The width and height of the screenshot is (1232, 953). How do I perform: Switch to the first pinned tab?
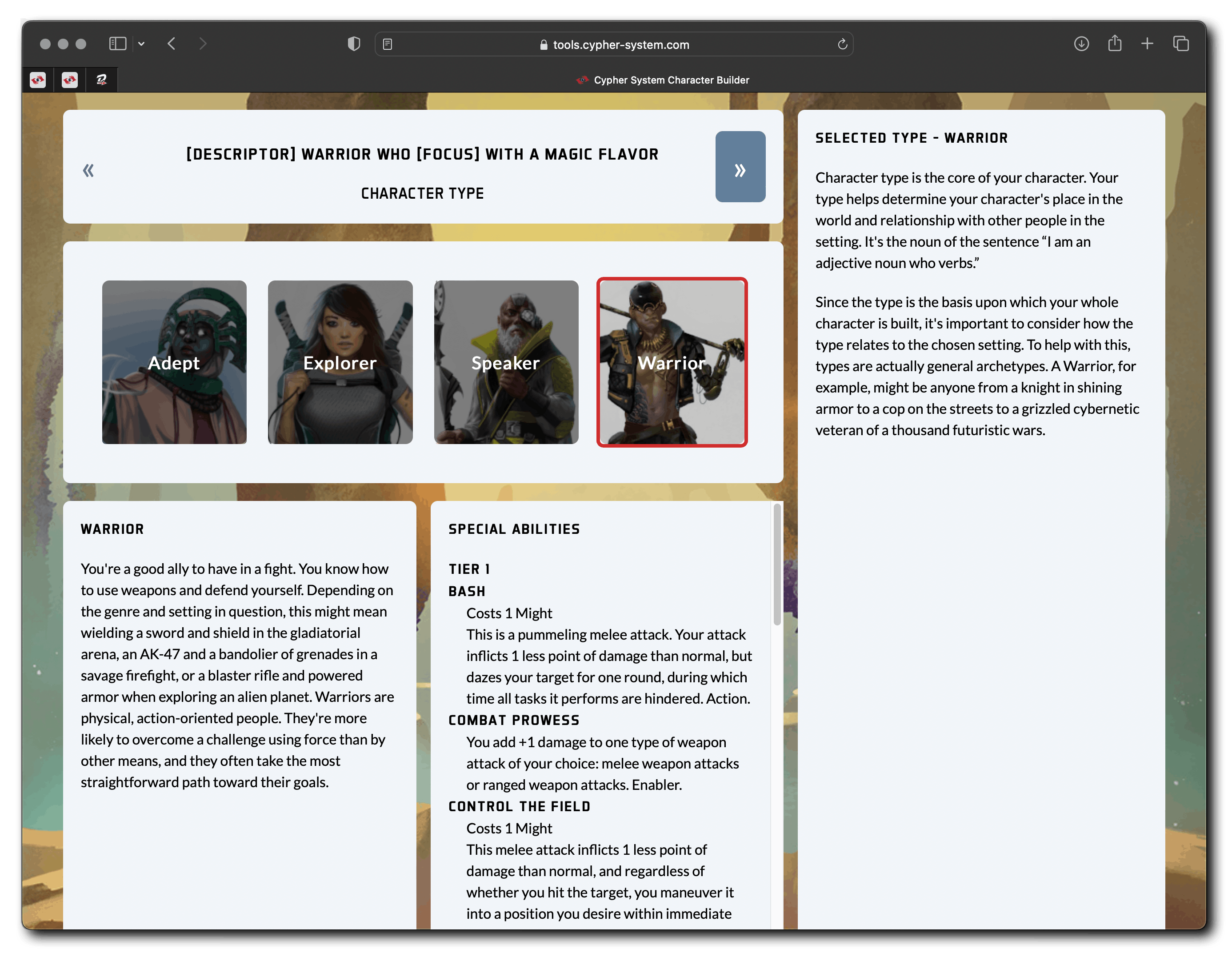click(x=38, y=80)
